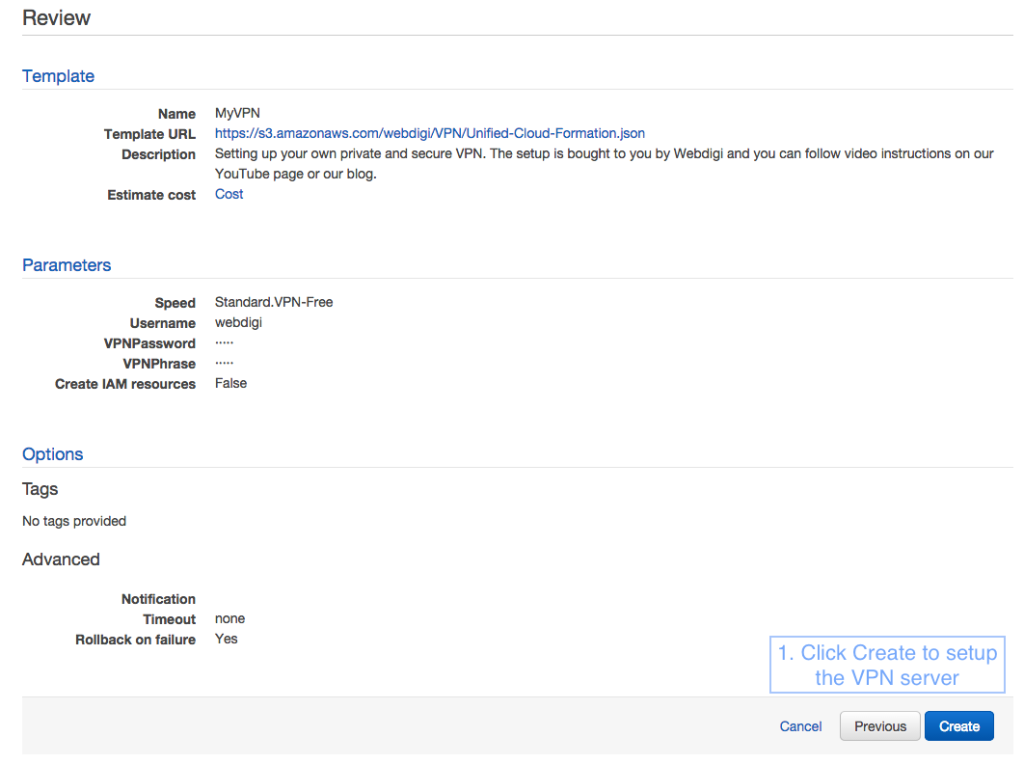1024x764 pixels.
Task: Click the Rollback on failure Yes value
Action: 225,639
